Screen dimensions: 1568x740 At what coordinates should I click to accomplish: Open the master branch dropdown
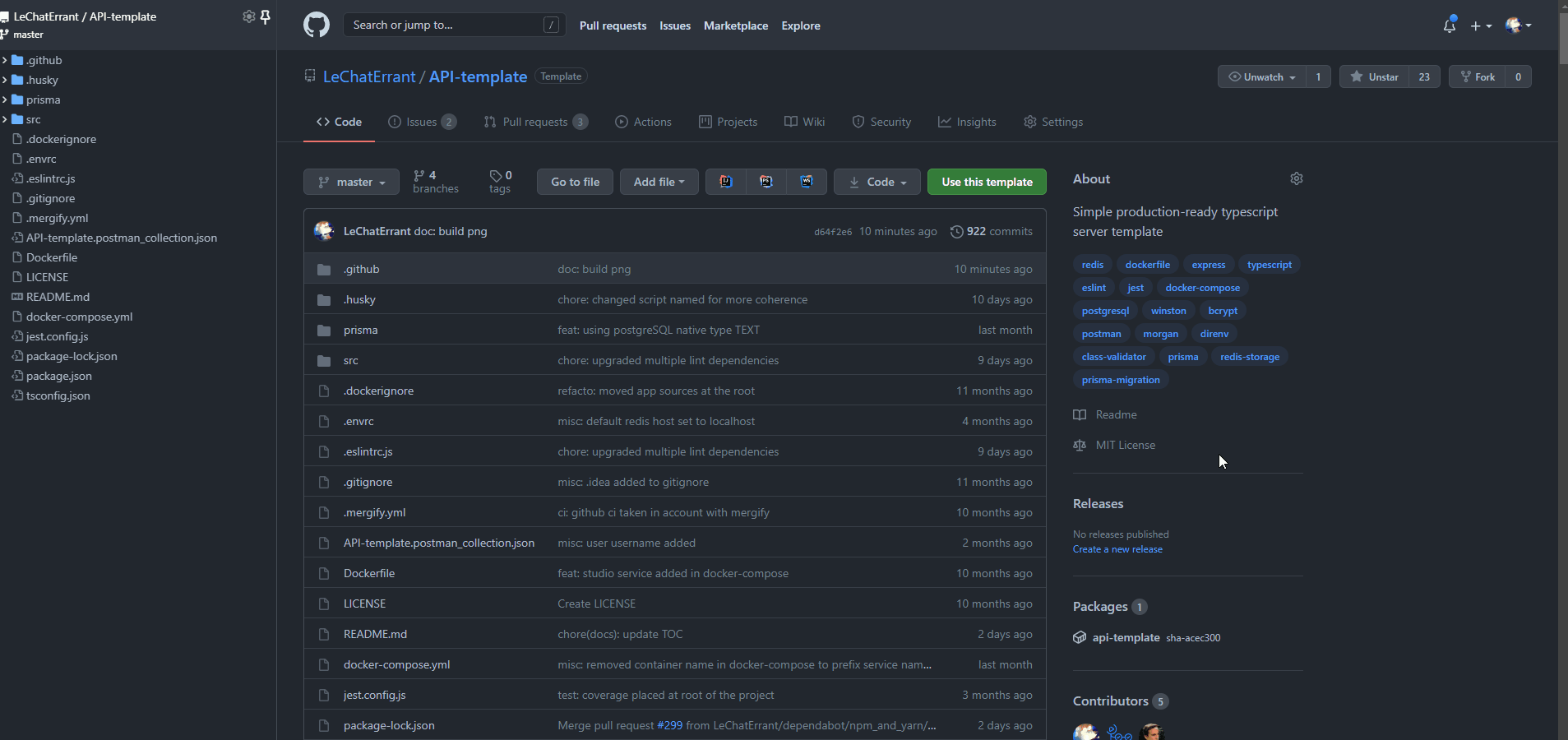(351, 182)
